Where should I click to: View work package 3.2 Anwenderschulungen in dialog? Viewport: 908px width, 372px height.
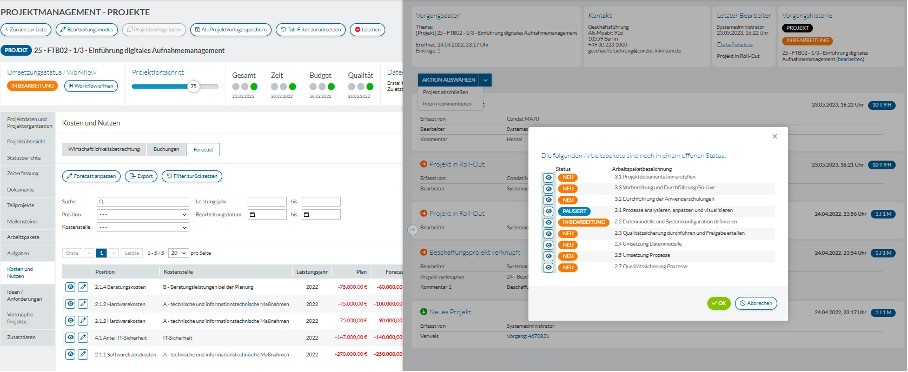pyautogui.click(x=548, y=199)
